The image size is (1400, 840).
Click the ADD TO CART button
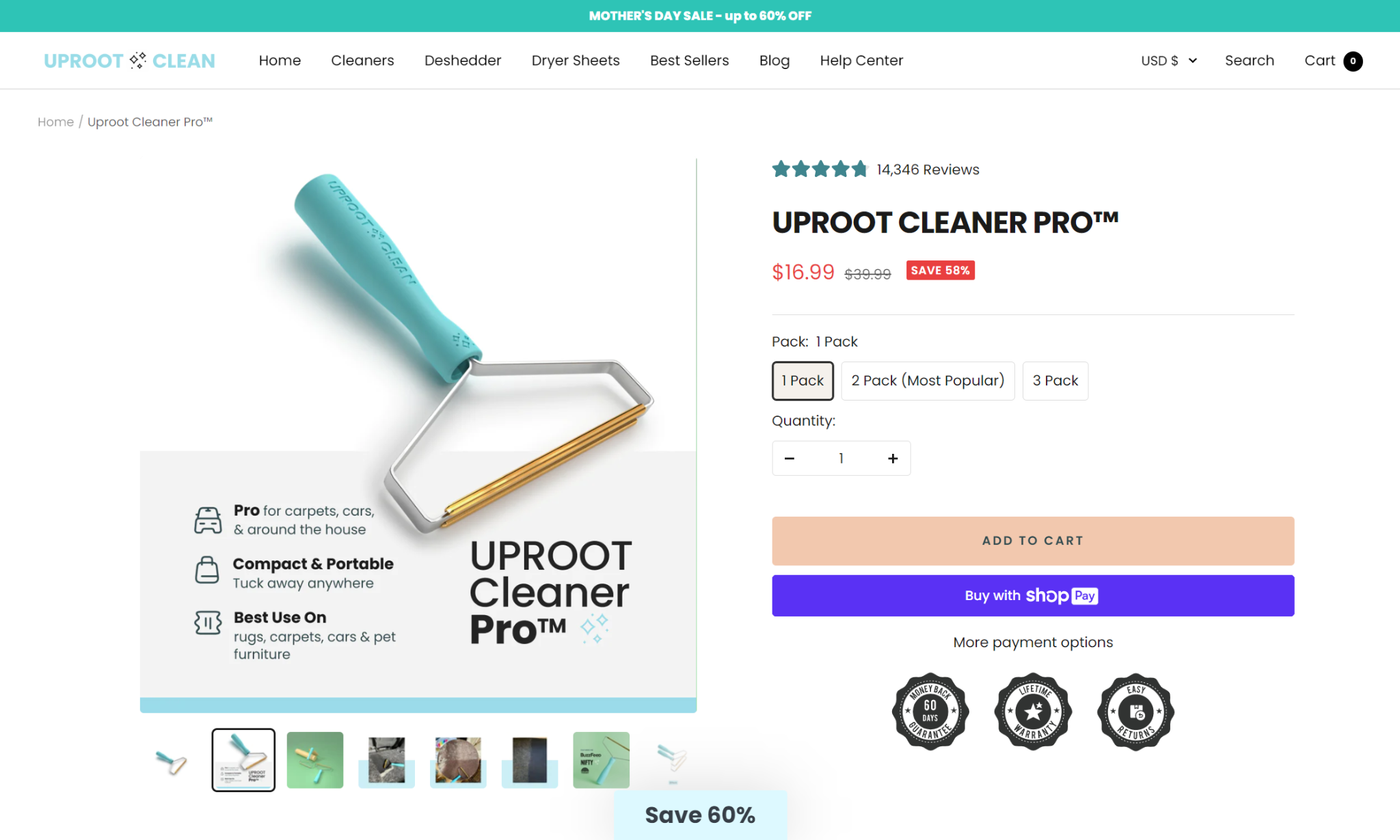pos(1032,541)
